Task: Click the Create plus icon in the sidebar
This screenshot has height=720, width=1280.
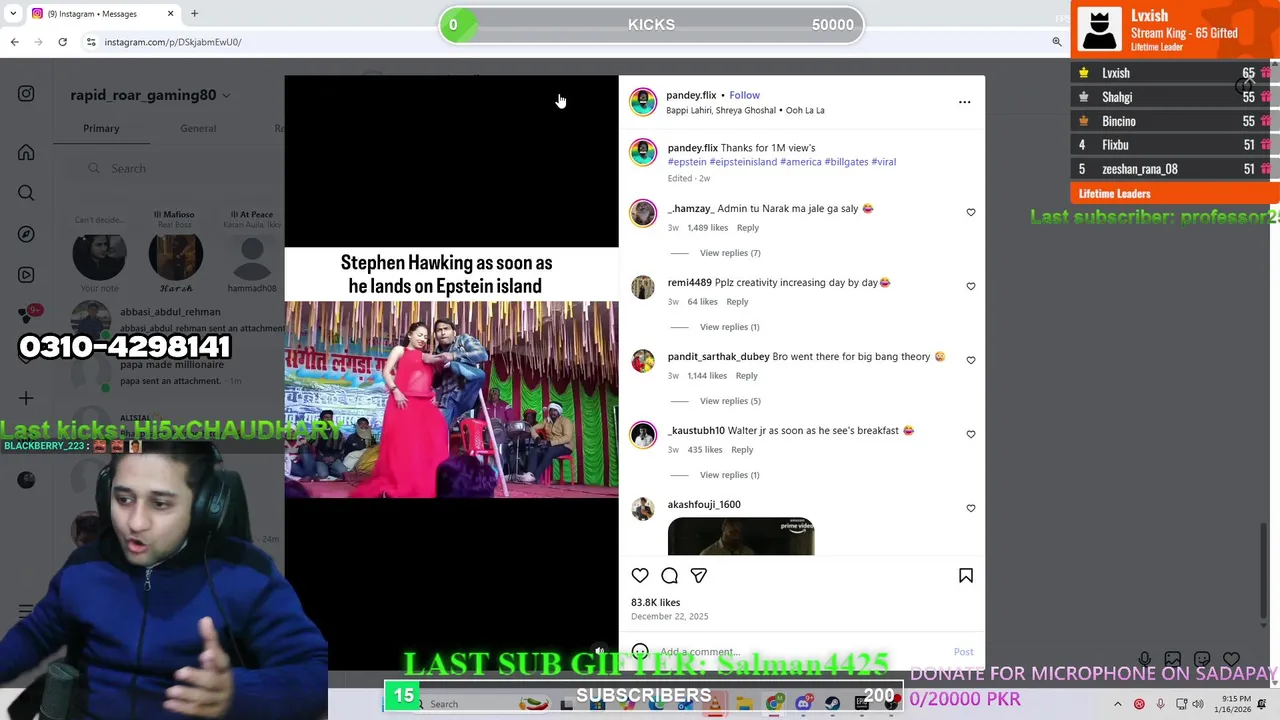Action: 26,398
